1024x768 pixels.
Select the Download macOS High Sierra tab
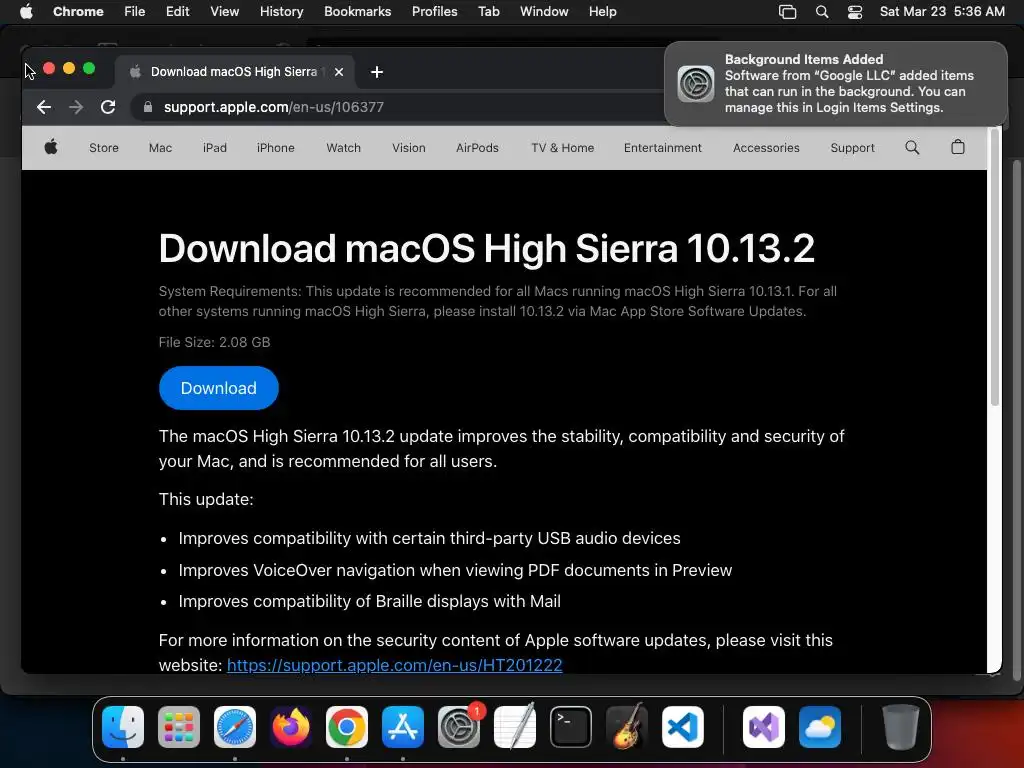(x=235, y=72)
